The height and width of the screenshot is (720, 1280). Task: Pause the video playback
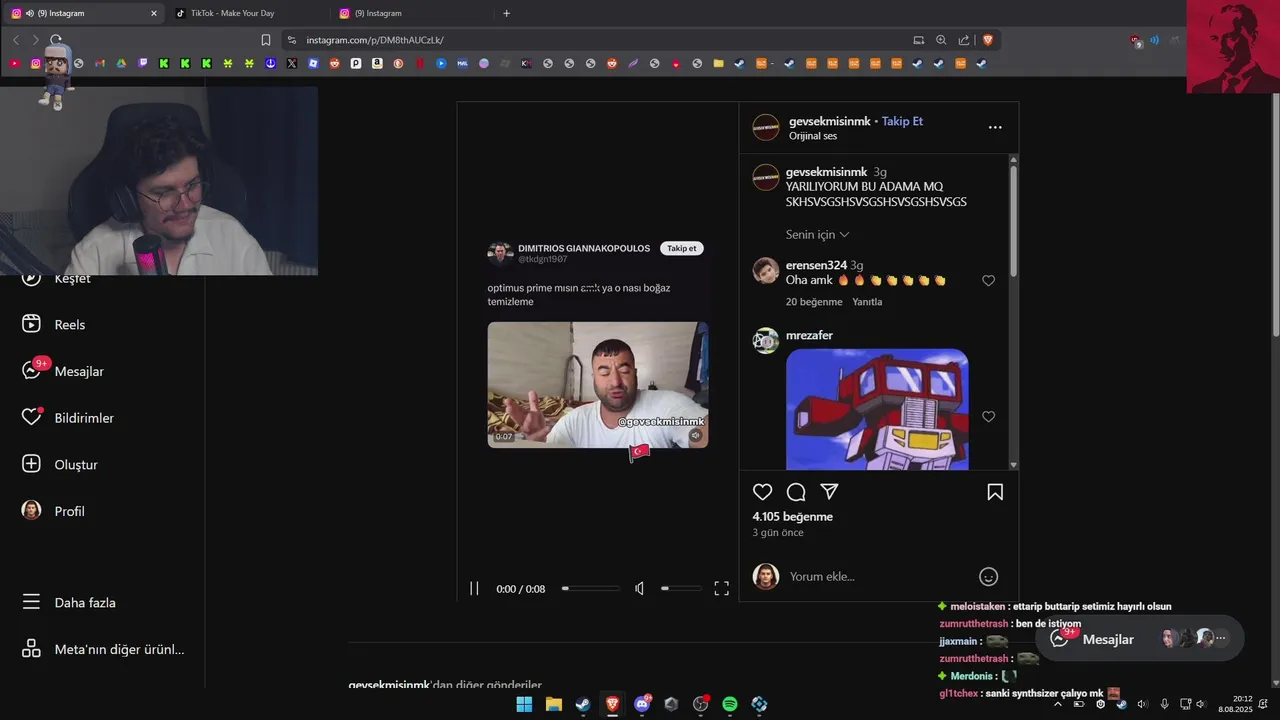click(475, 589)
